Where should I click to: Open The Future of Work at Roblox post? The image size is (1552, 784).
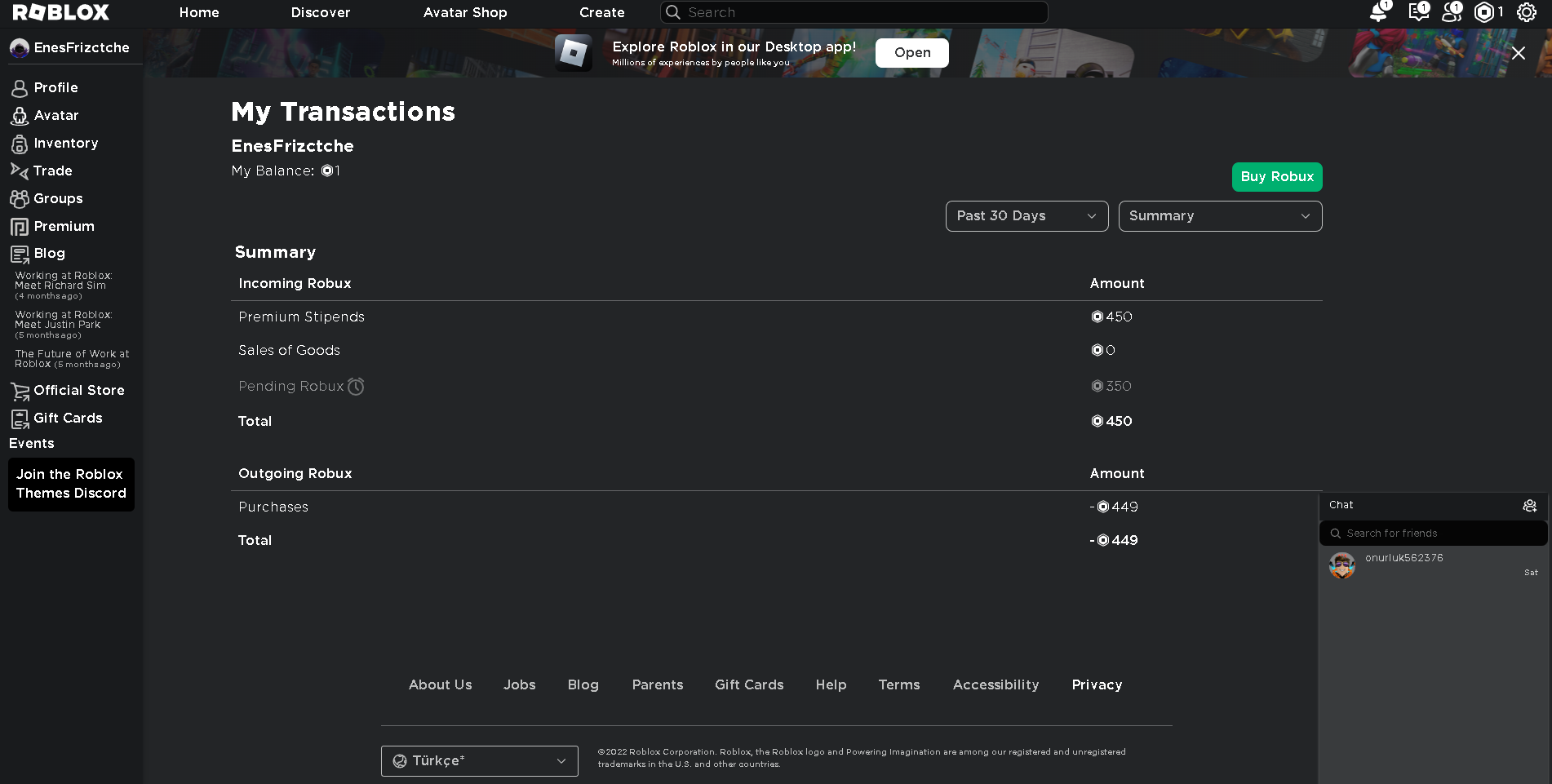point(72,359)
